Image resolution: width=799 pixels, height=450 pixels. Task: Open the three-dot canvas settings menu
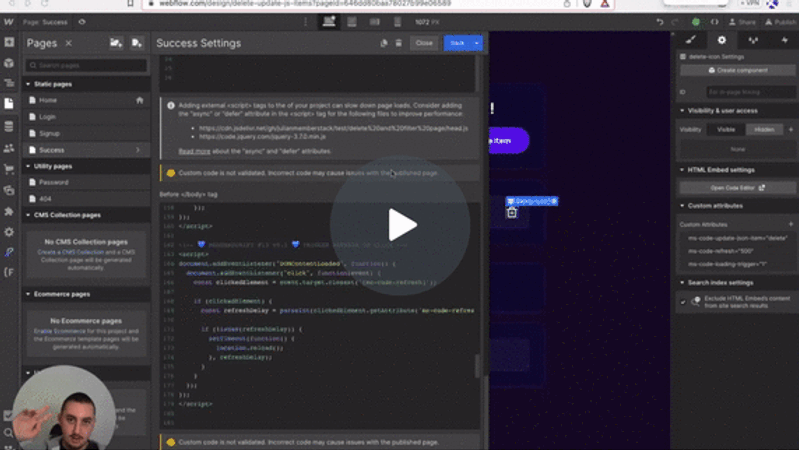pyautogui.click(x=305, y=22)
